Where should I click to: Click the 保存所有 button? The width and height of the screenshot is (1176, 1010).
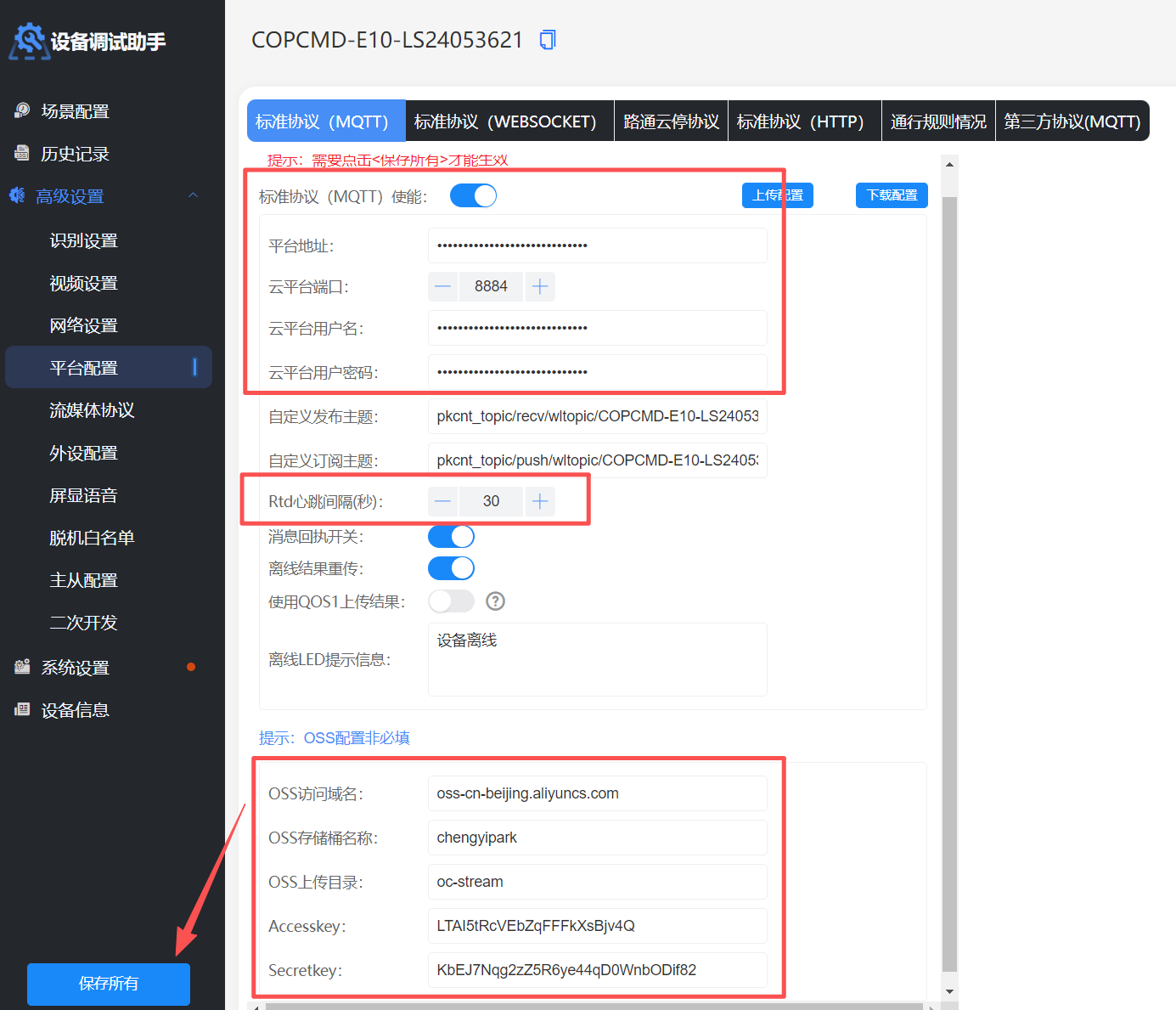[x=109, y=984]
